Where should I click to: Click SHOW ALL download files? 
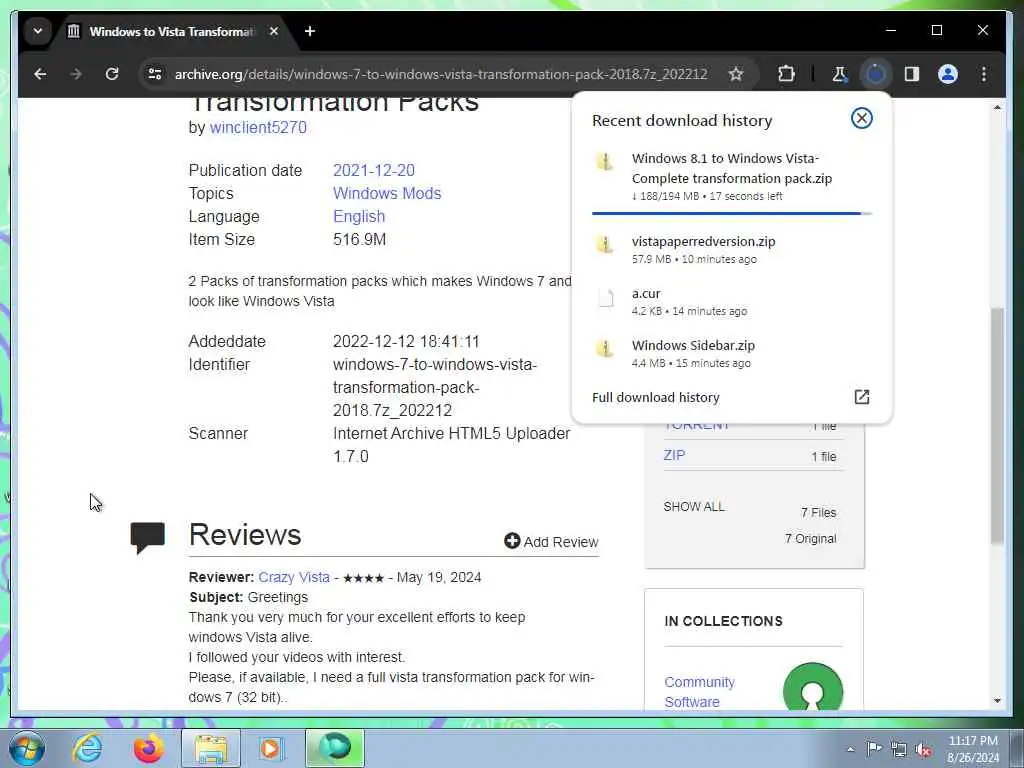tap(694, 507)
